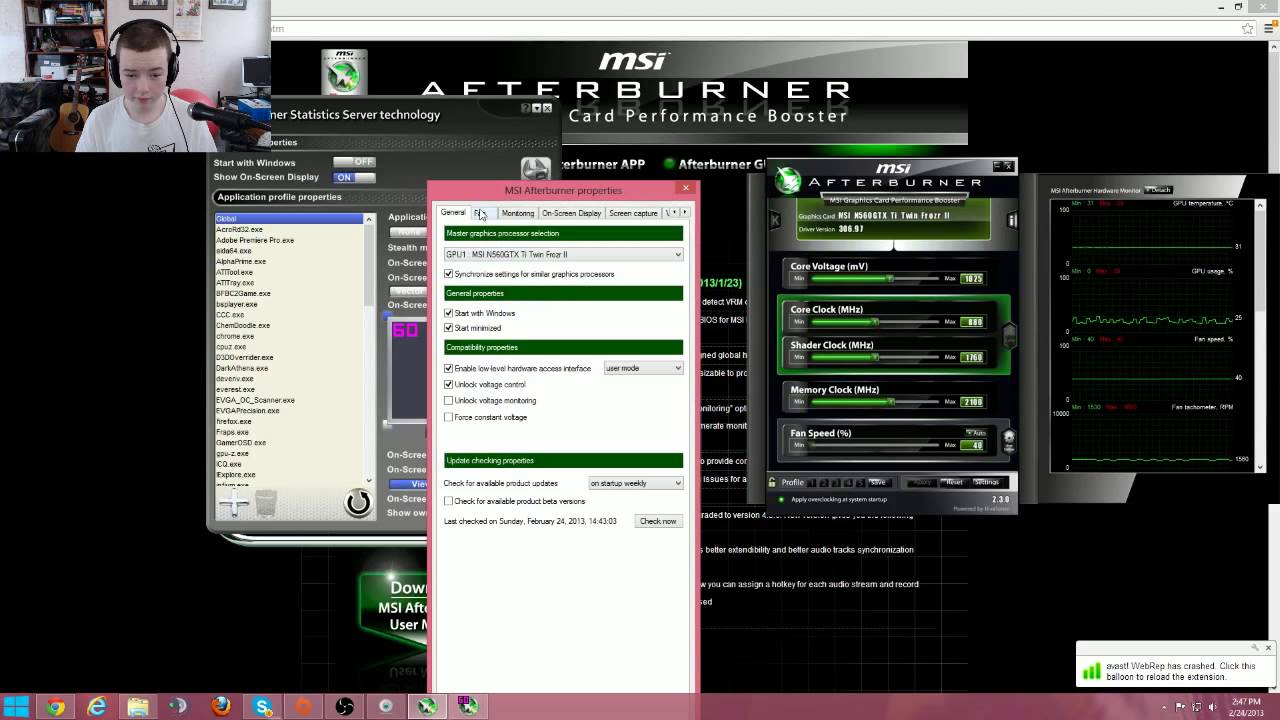Image resolution: width=1280 pixels, height=720 pixels.
Task: Switch to the On-Screen Display tab
Action: point(572,213)
